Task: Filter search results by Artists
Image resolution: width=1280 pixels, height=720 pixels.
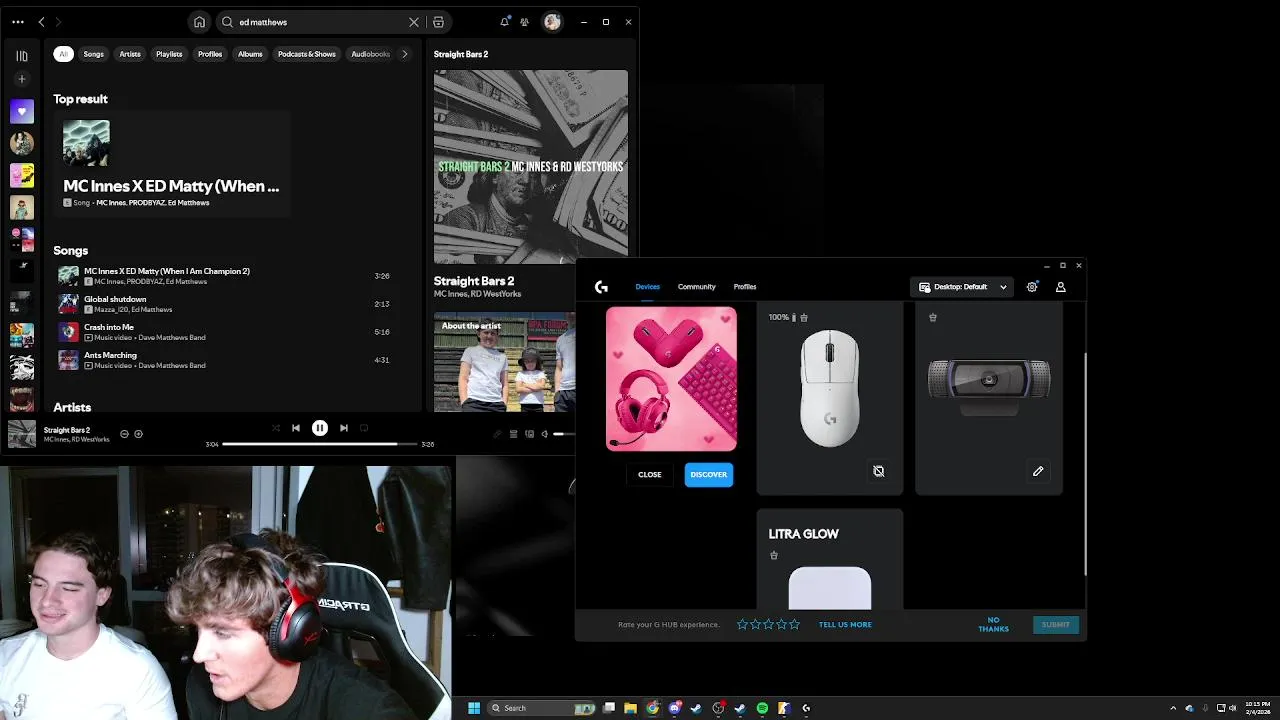Action: click(x=130, y=54)
